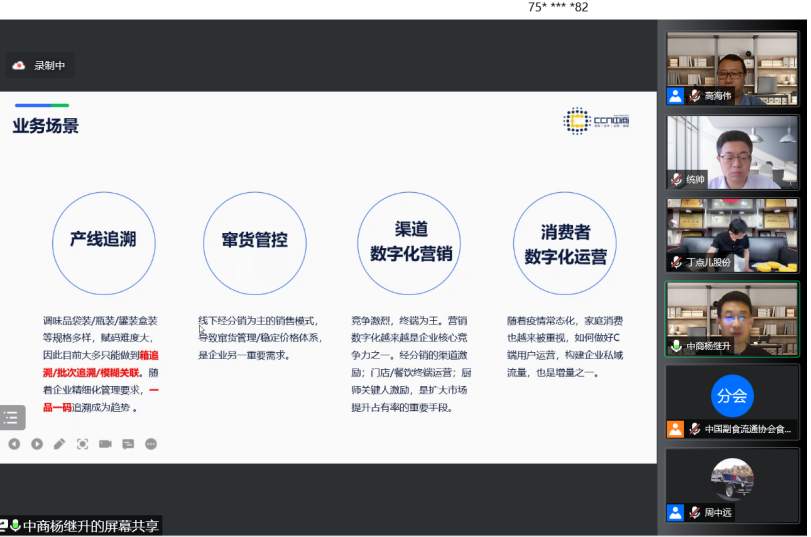Click the 中商杨继升的屏幕共享 label

(90, 526)
